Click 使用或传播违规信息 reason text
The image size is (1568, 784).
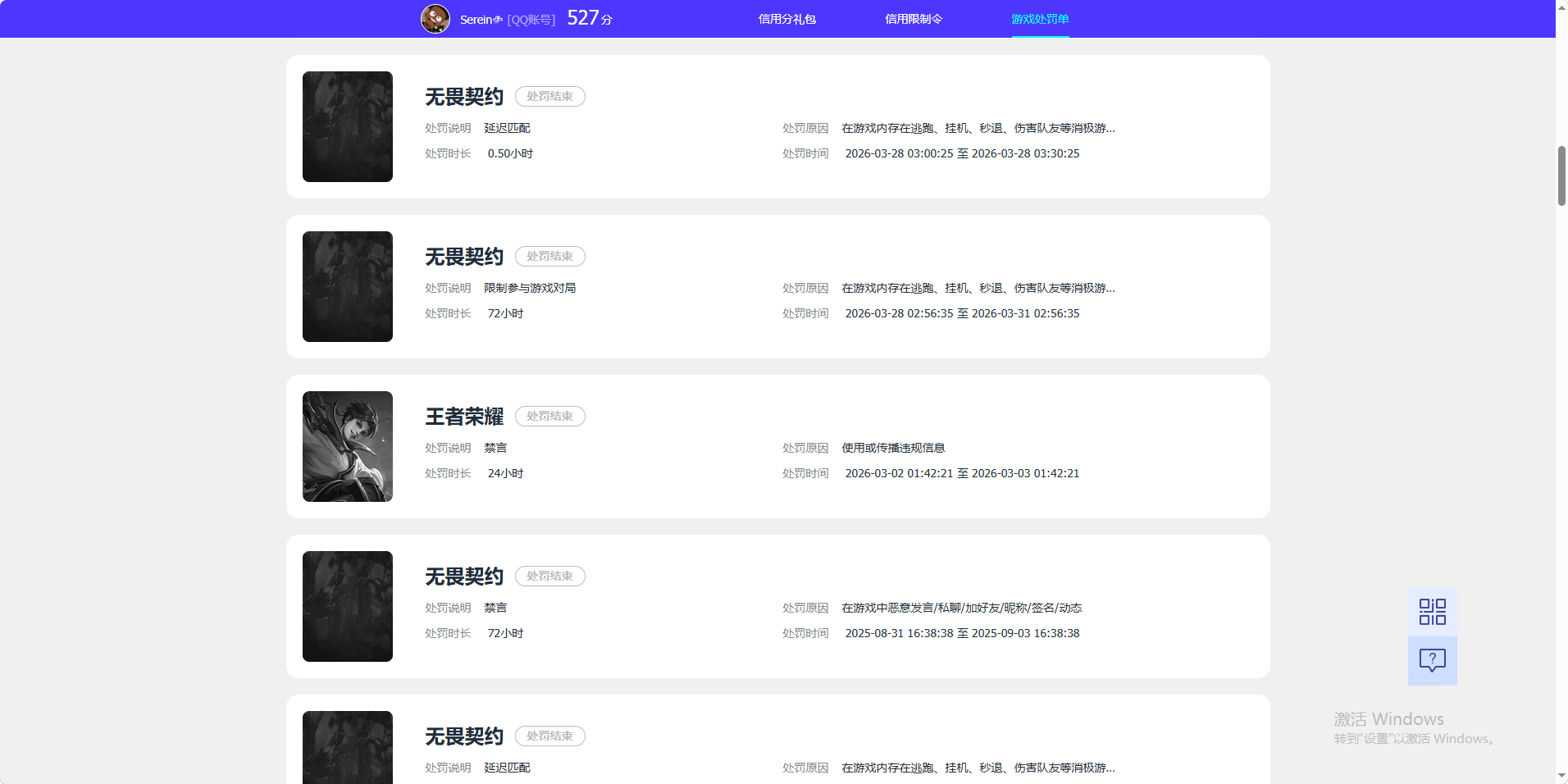893,448
